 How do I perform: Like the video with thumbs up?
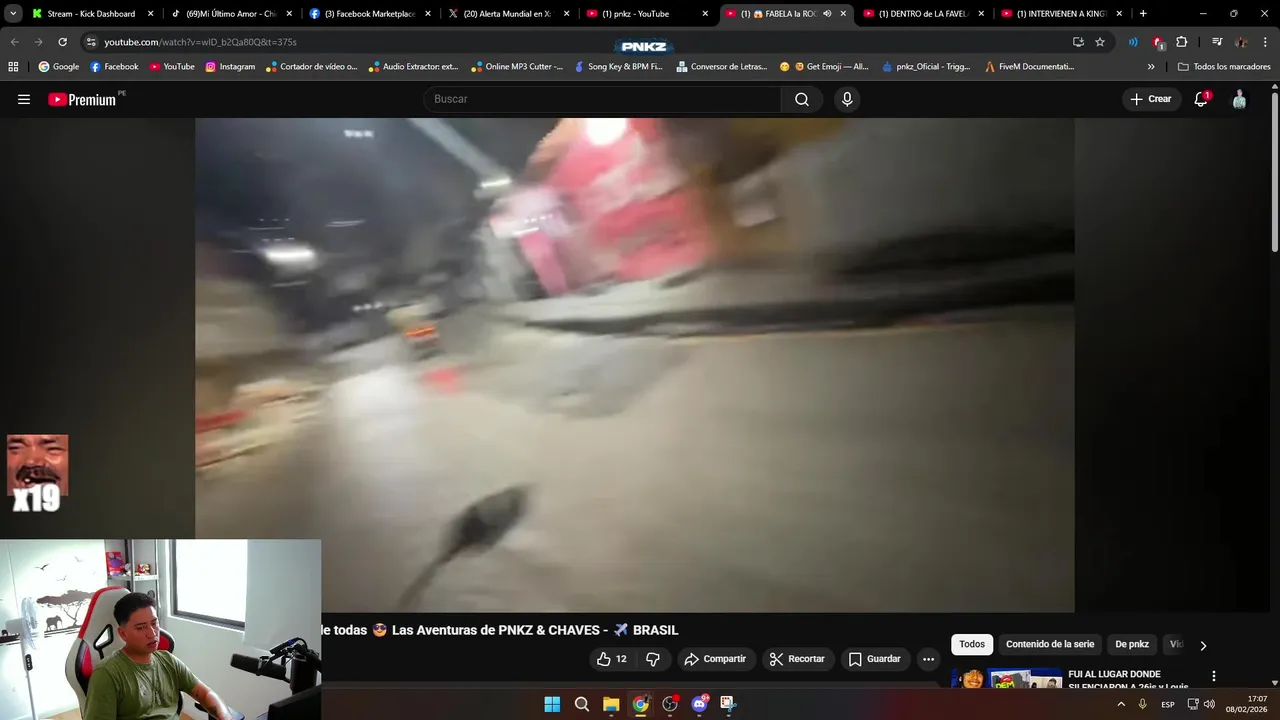point(612,659)
